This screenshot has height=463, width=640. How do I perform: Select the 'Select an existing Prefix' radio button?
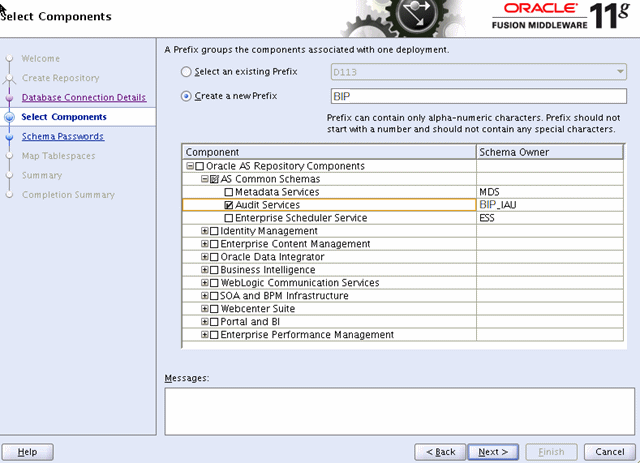pyautogui.click(x=186, y=72)
